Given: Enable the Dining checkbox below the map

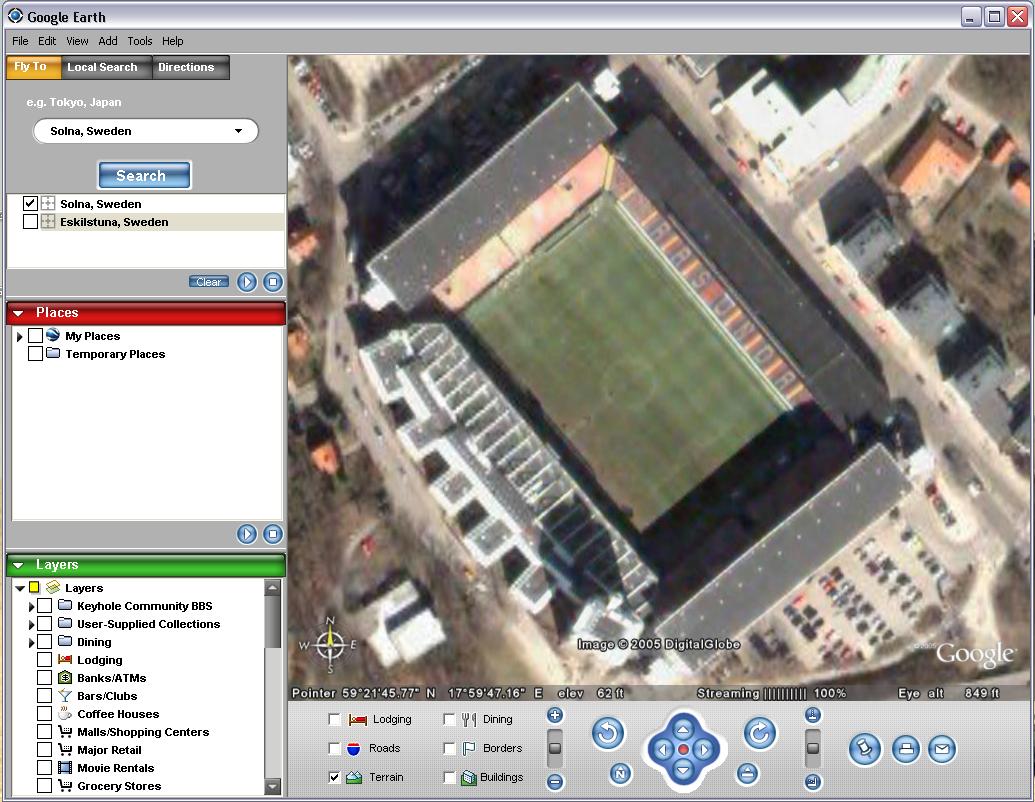Looking at the screenshot, I should [x=450, y=719].
